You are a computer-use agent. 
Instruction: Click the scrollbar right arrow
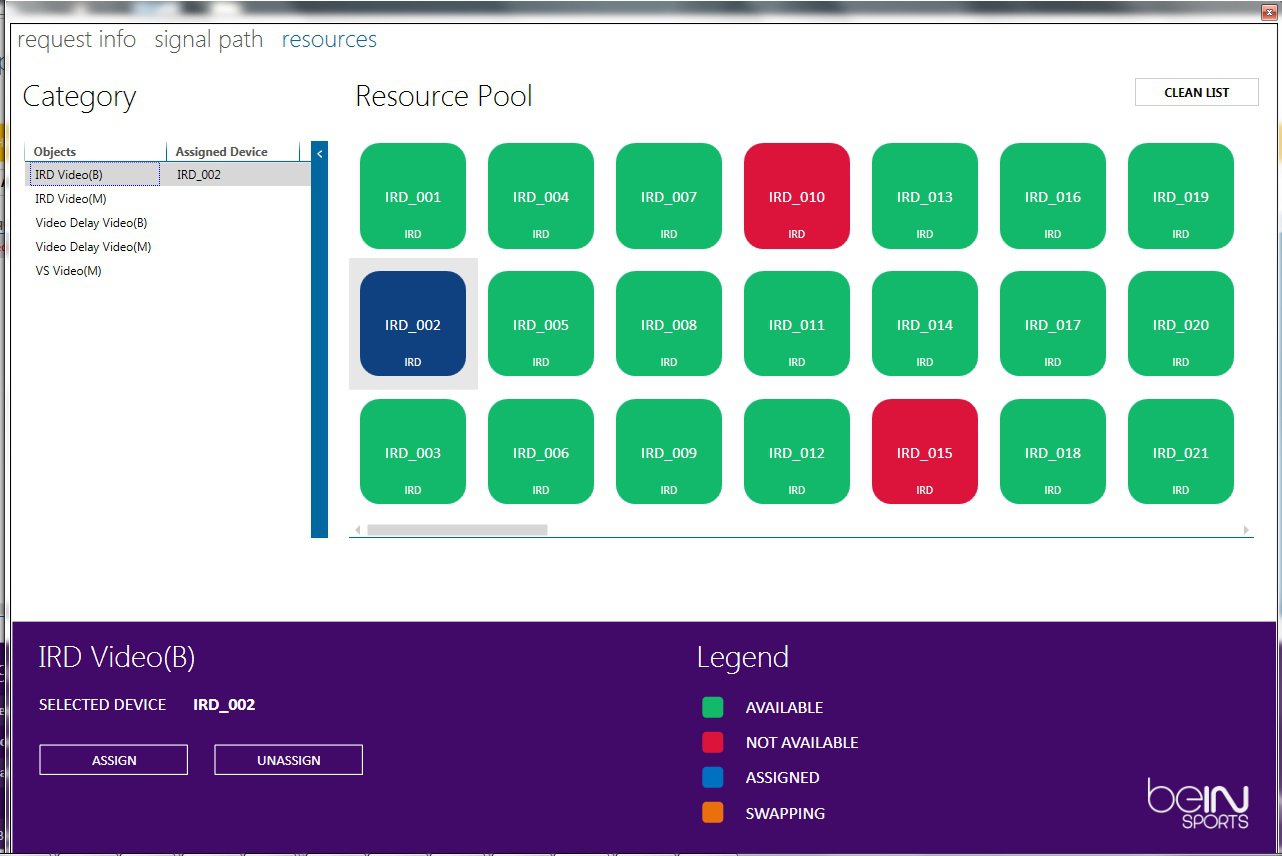(x=1246, y=530)
